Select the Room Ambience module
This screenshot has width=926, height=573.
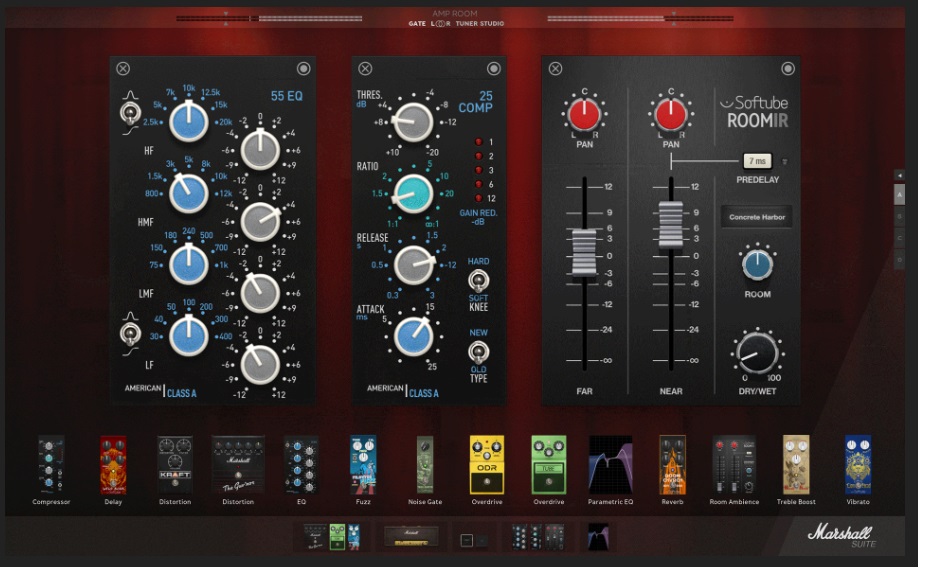click(x=734, y=465)
